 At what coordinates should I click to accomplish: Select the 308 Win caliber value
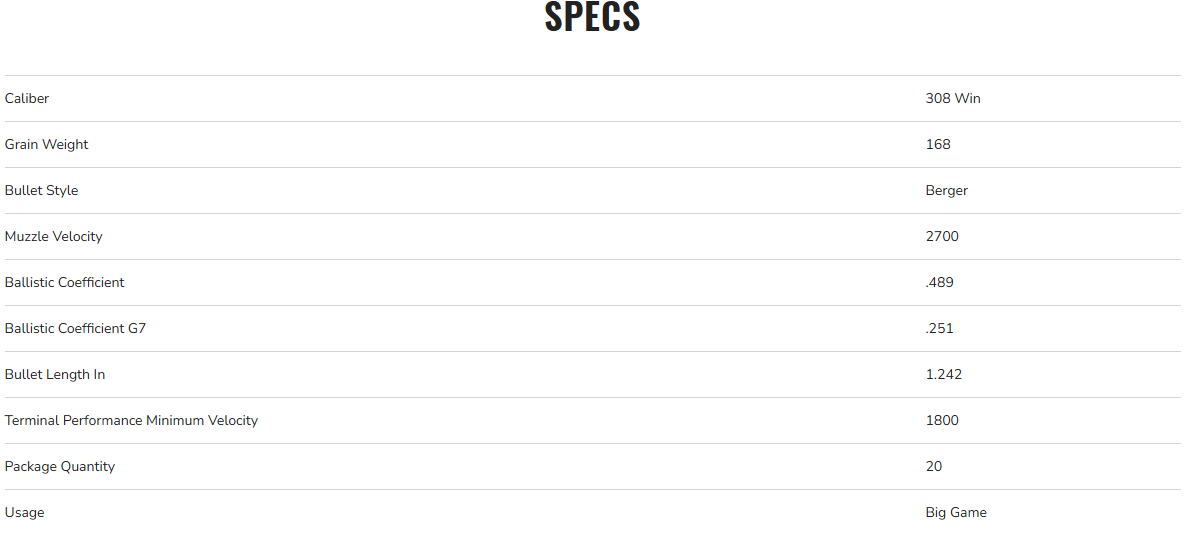[x=953, y=99]
